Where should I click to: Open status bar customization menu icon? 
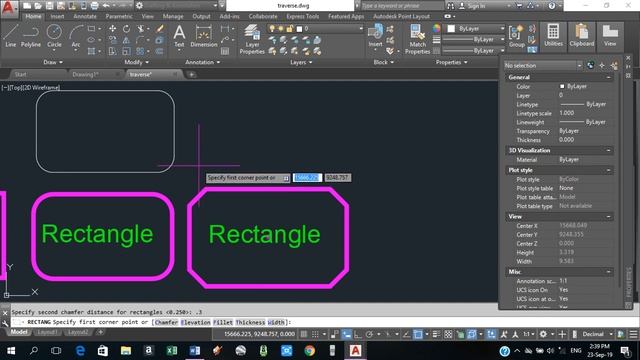(x=633, y=334)
